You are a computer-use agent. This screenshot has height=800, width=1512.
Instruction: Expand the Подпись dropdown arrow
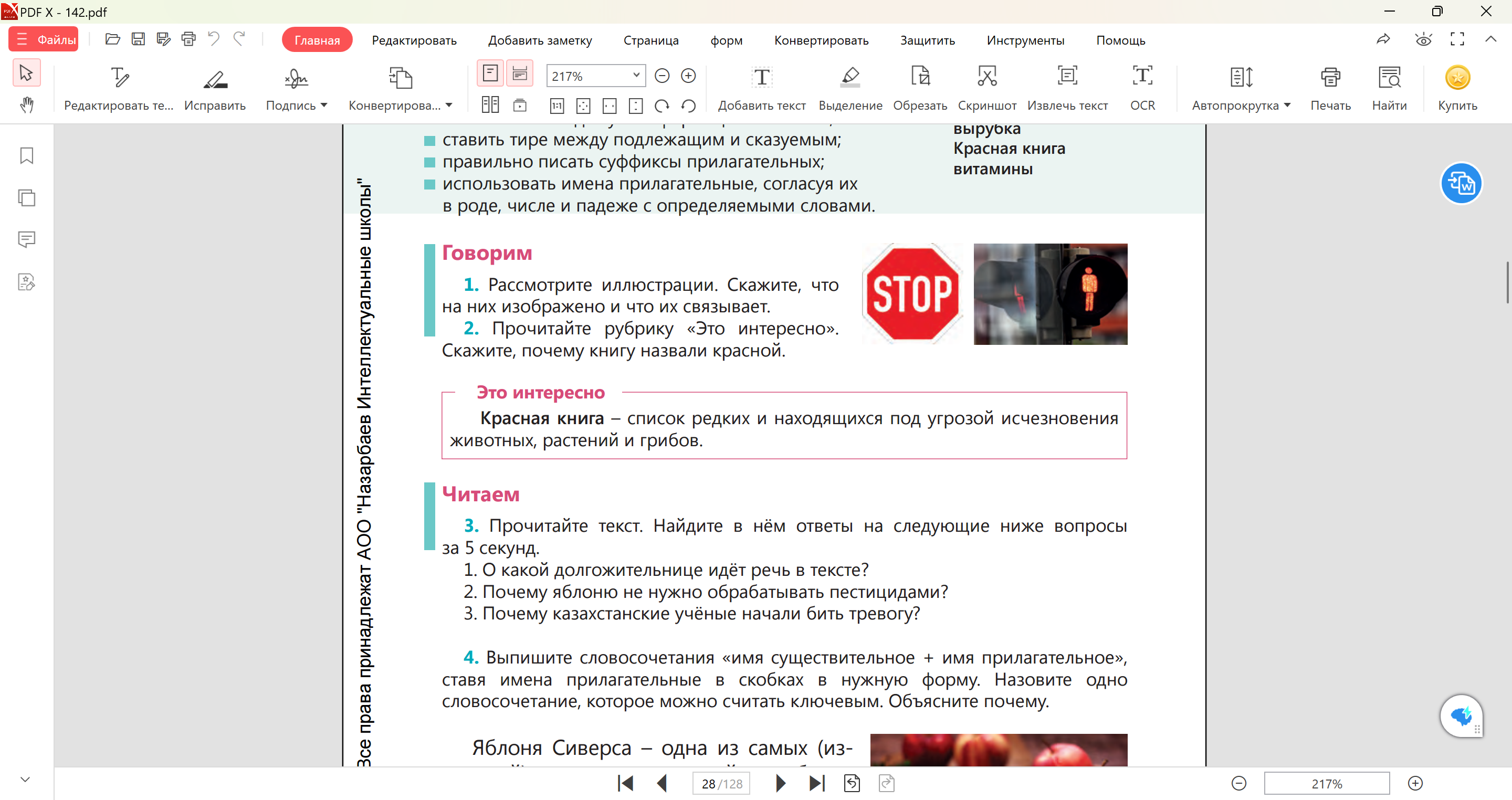point(324,106)
